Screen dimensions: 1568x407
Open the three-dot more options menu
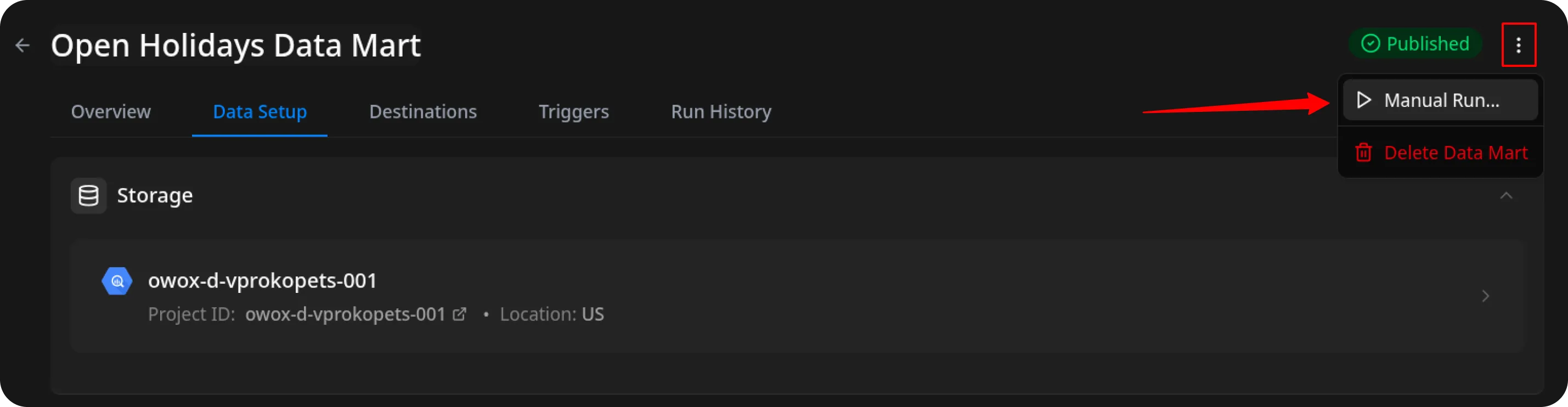1518,45
